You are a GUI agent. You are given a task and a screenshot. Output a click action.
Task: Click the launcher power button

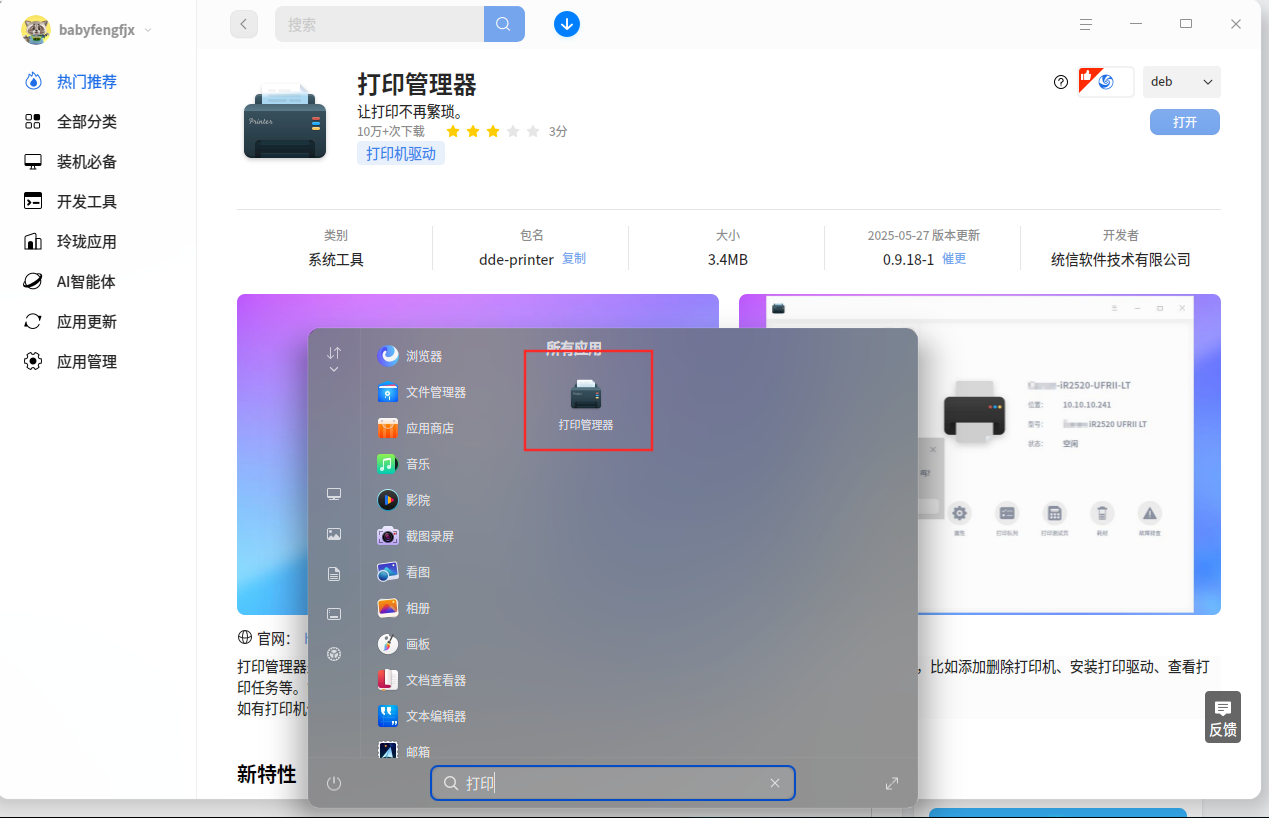[334, 783]
